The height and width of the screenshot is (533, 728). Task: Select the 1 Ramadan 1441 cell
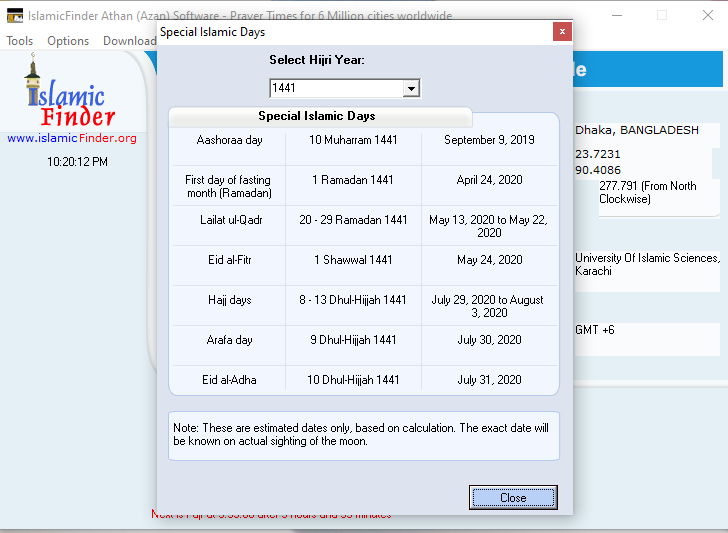(353, 180)
